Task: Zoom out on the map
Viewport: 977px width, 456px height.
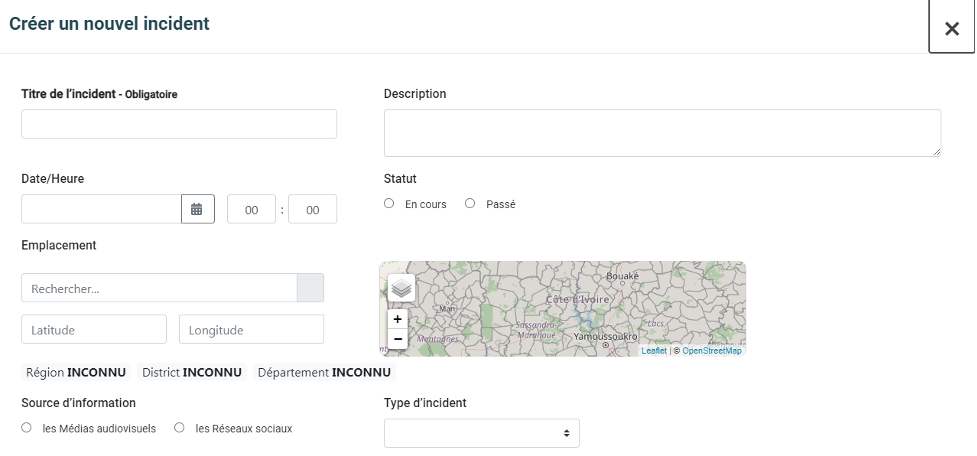Action: [398, 339]
